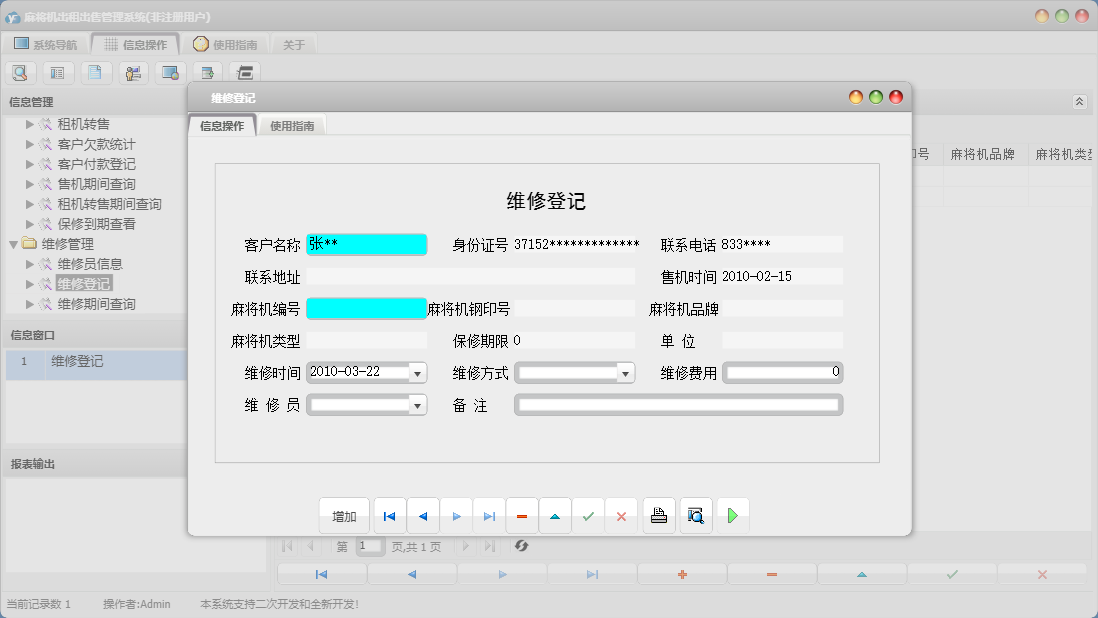
Task: Cancel editing with the red X icon
Action: (621, 515)
